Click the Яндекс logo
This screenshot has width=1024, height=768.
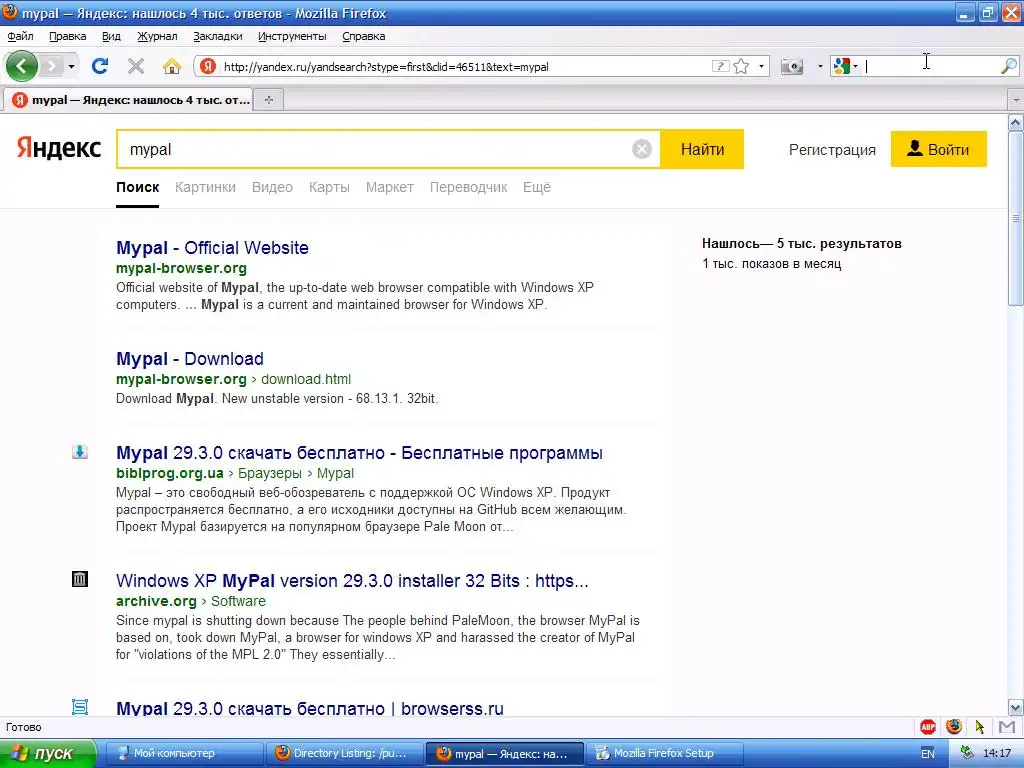tap(59, 148)
